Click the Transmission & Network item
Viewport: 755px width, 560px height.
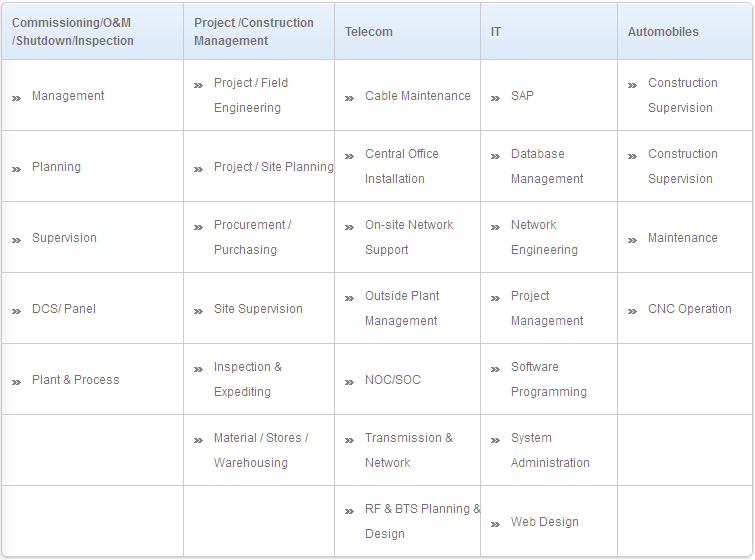pos(409,450)
